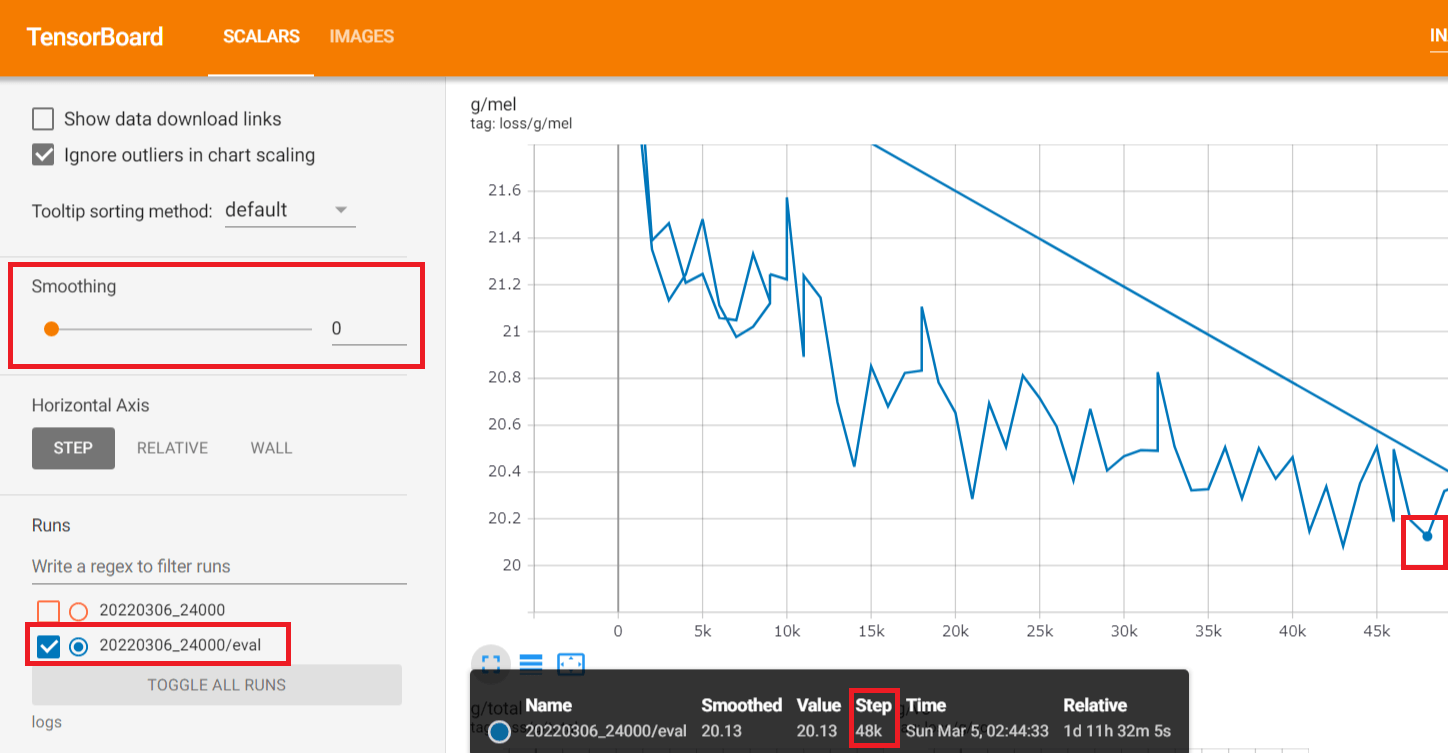Click the g/mel chart title
The height and width of the screenshot is (753, 1448).
493,104
